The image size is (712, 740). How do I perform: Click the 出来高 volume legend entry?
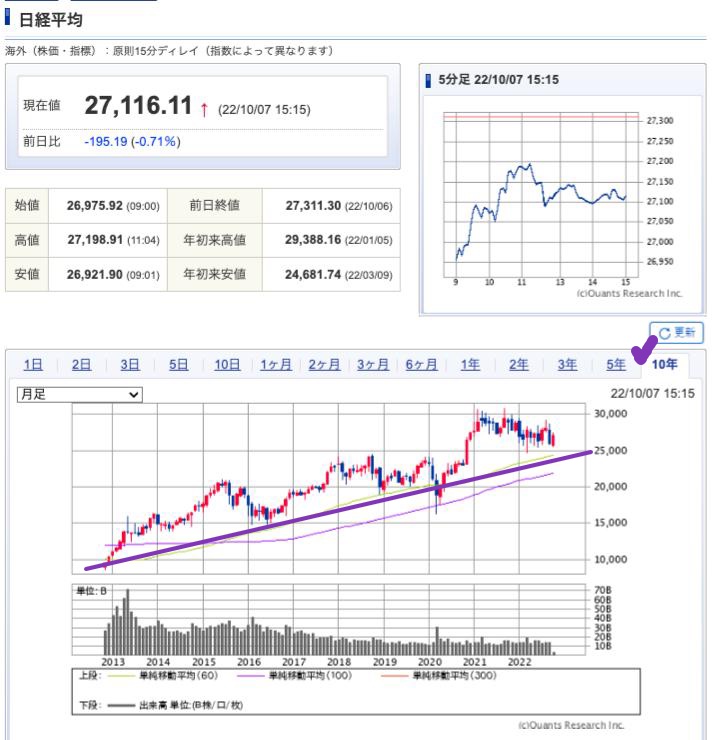(175, 706)
